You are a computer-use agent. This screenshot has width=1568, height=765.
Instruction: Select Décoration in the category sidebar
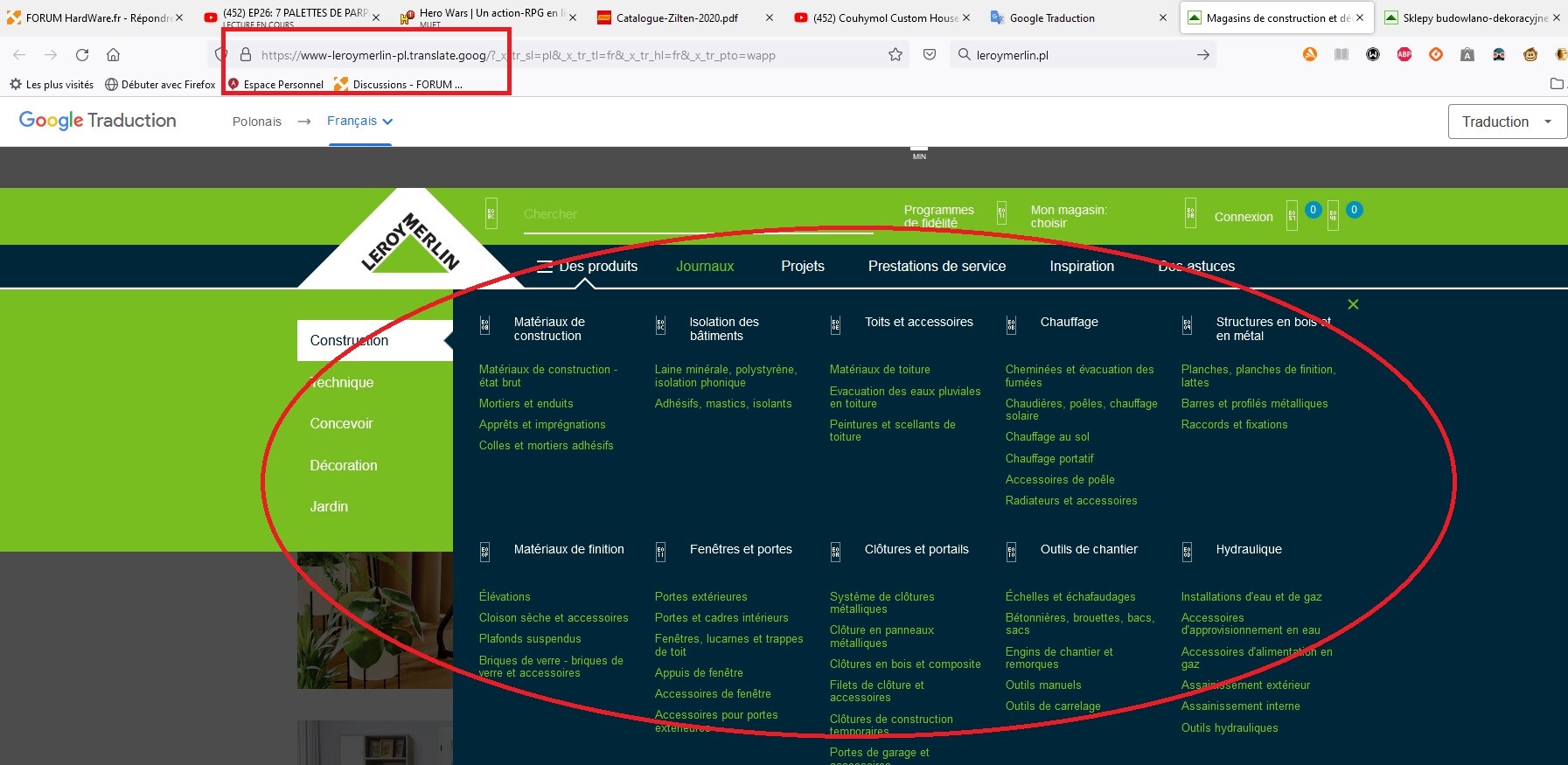[344, 465]
